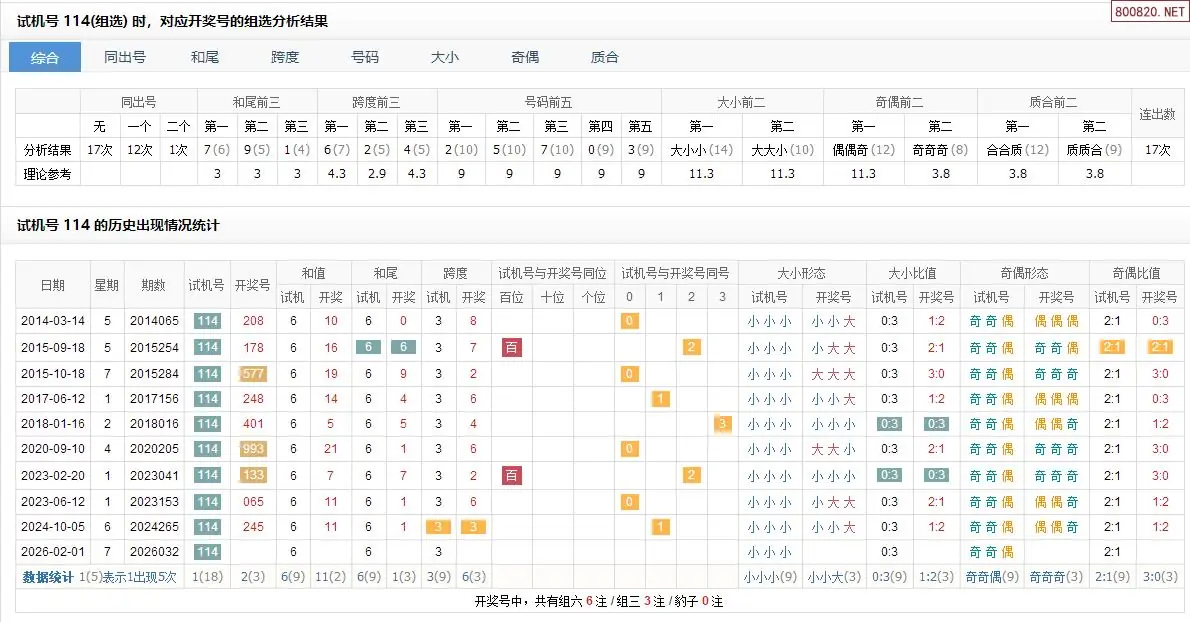Click the 800820.NET site label
This screenshot has width=1190, height=622.
point(1148,13)
